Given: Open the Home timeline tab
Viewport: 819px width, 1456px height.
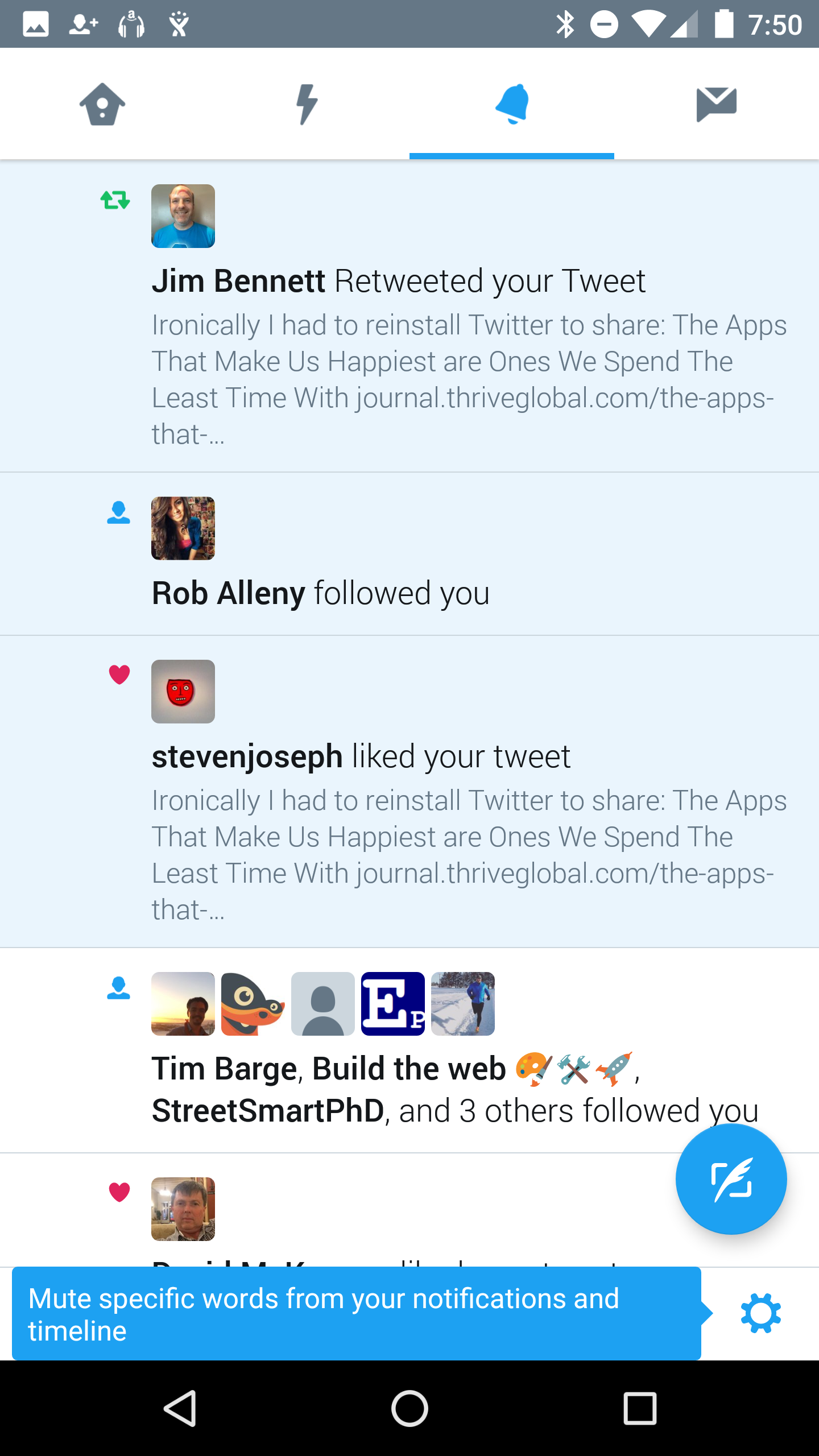Looking at the screenshot, I should click(102, 104).
